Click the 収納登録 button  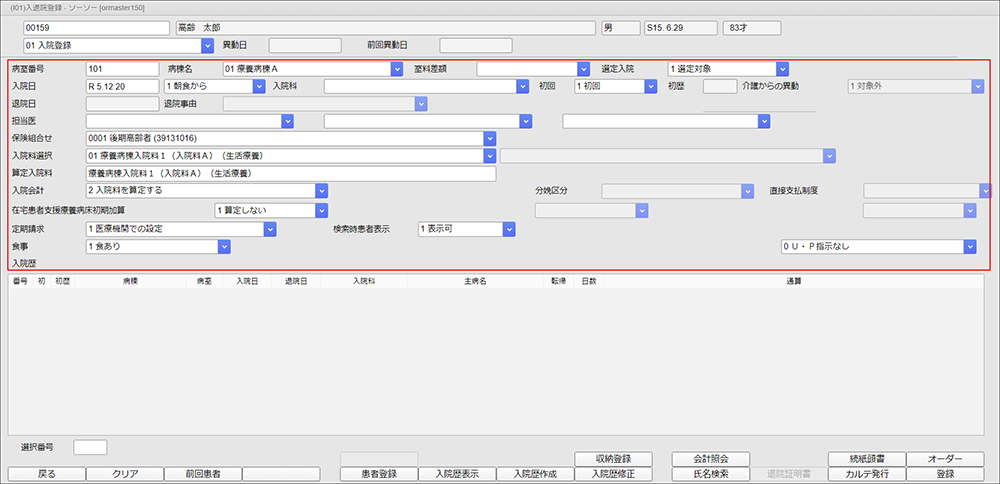coord(616,458)
